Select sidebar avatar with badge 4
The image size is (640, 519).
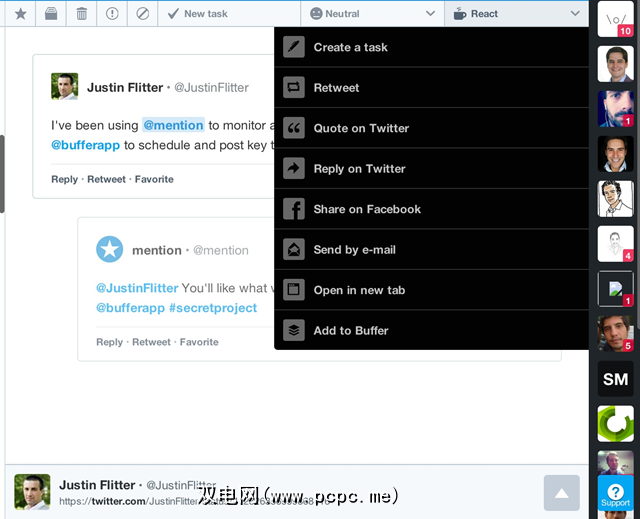point(616,244)
